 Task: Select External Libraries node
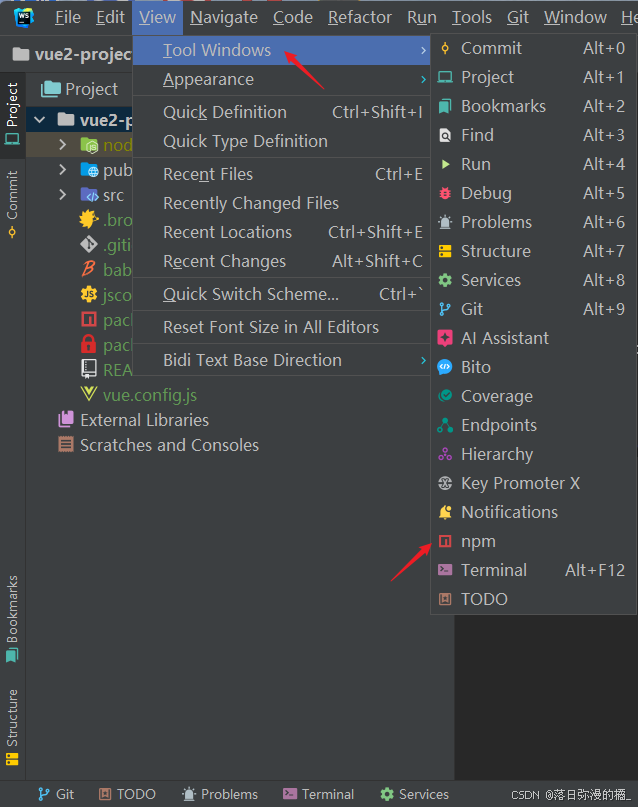pyautogui.click(x=144, y=420)
